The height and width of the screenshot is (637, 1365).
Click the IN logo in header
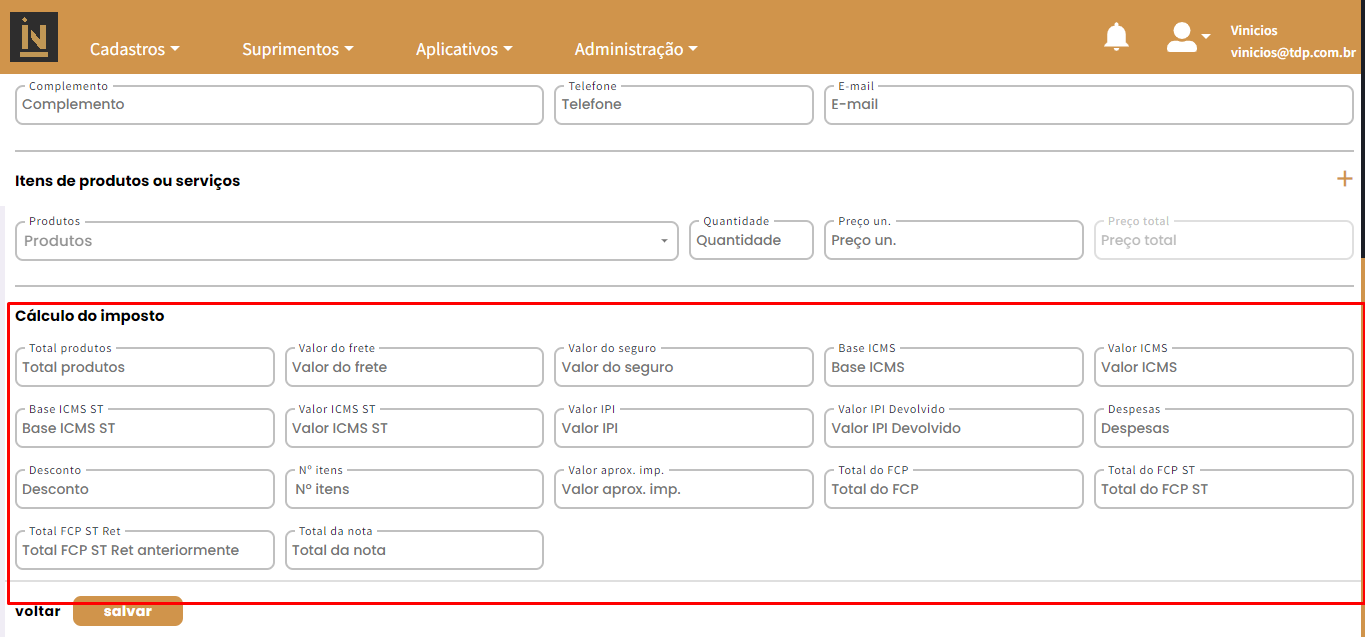(34, 37)
